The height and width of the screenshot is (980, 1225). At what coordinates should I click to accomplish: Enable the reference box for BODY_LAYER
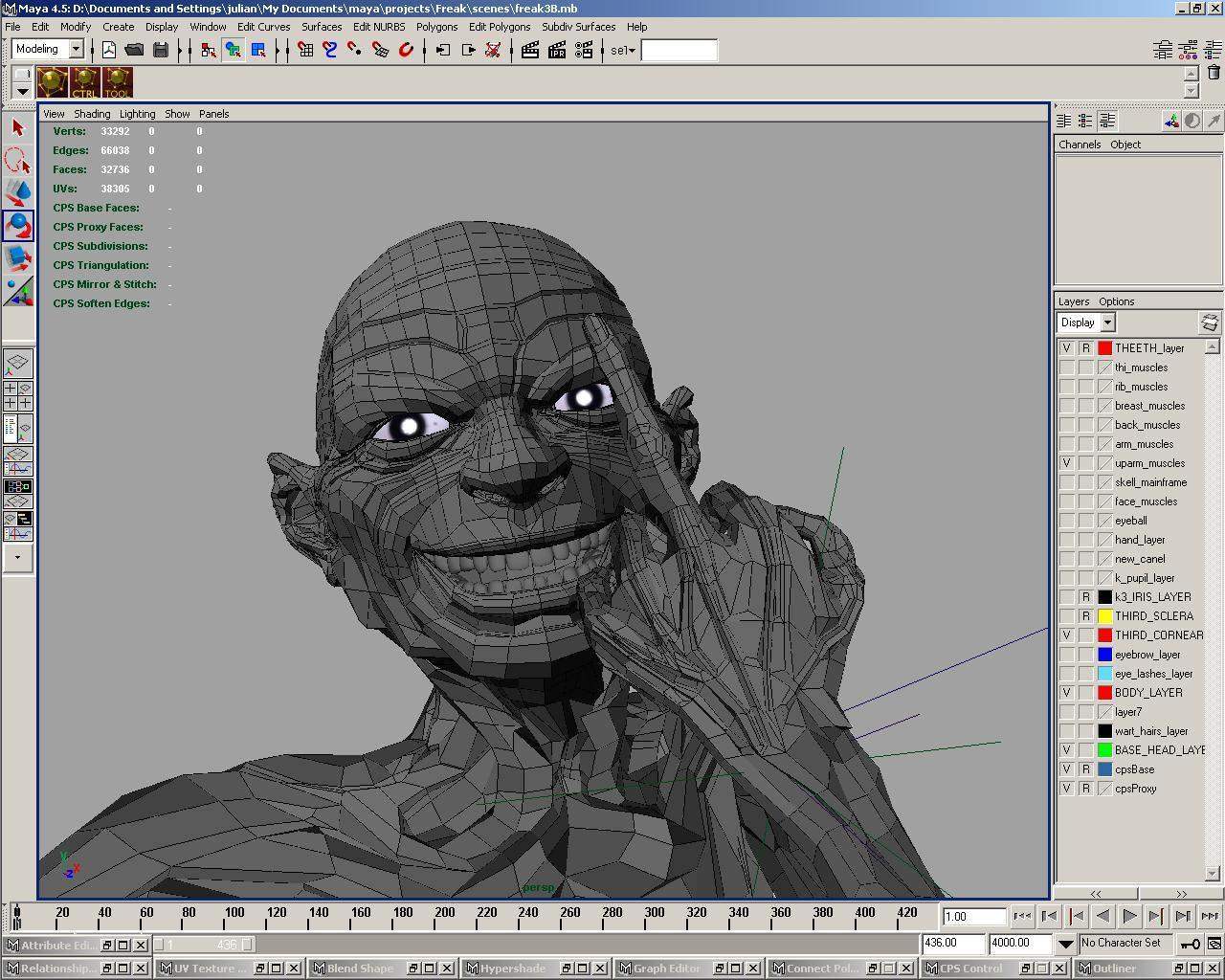pyautogui.click(x=1085, y=693)
